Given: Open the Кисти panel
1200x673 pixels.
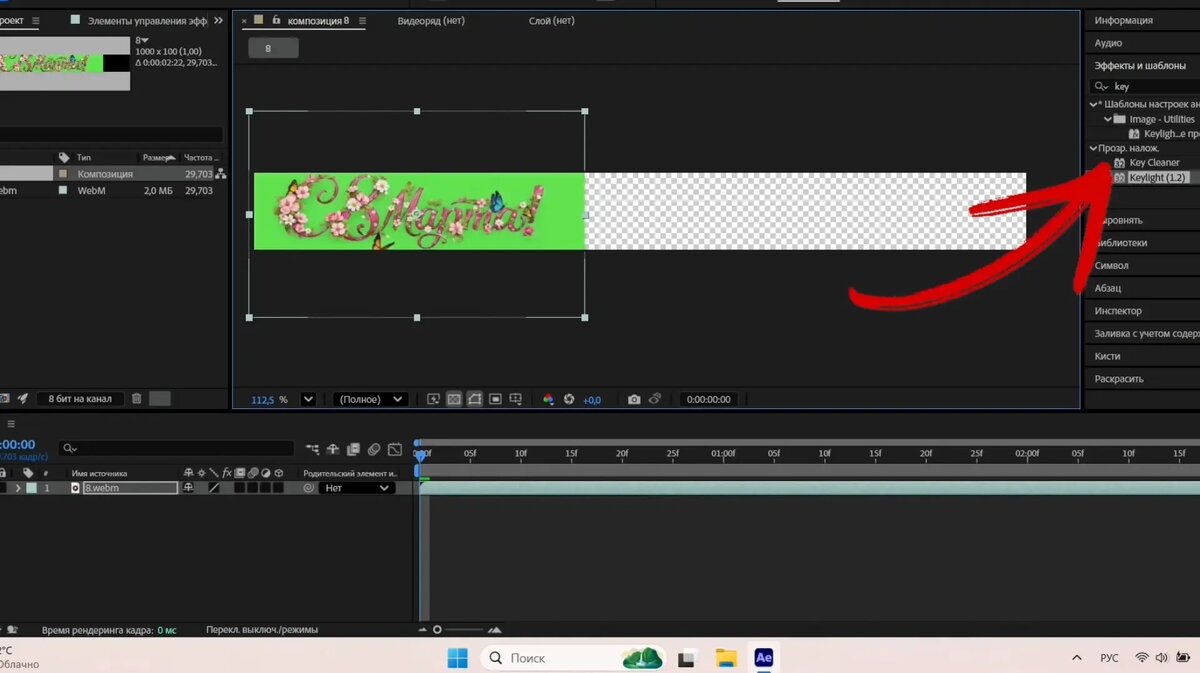Looking at the screenshot, I should (x=1107, y=356).
